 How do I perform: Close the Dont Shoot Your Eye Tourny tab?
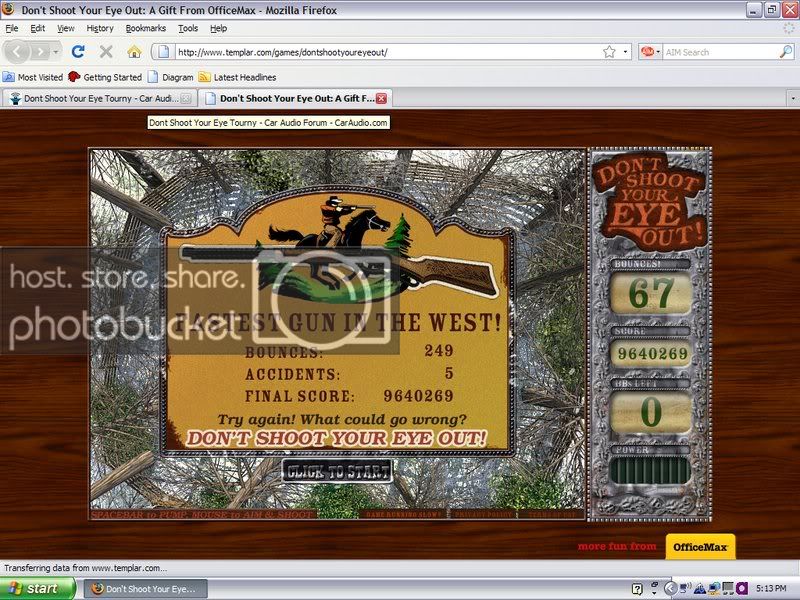tap(187, 98)
